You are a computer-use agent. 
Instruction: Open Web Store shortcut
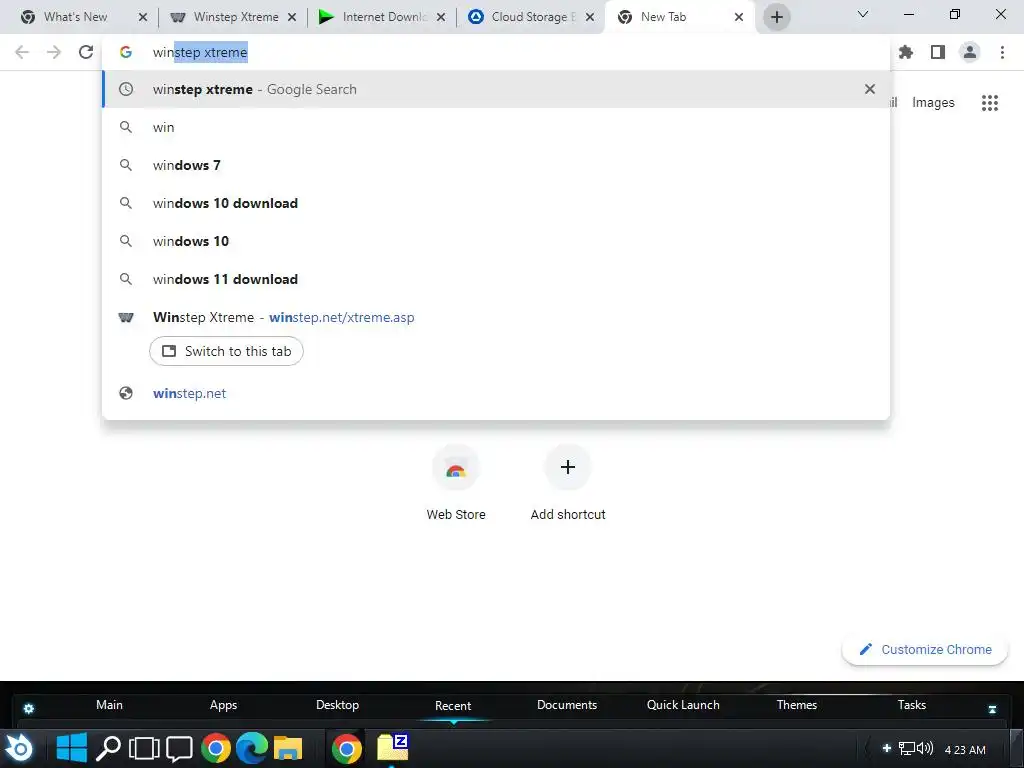click(456, 483)
